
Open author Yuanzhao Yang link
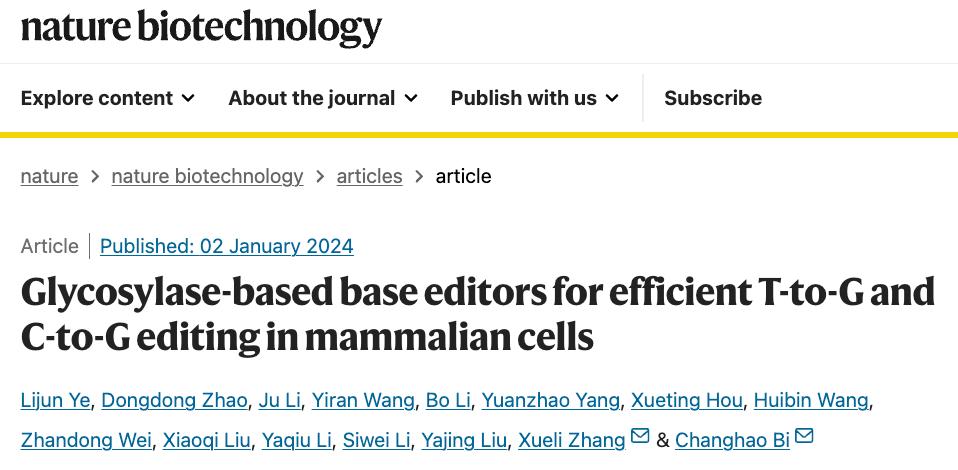click(550, 401)
